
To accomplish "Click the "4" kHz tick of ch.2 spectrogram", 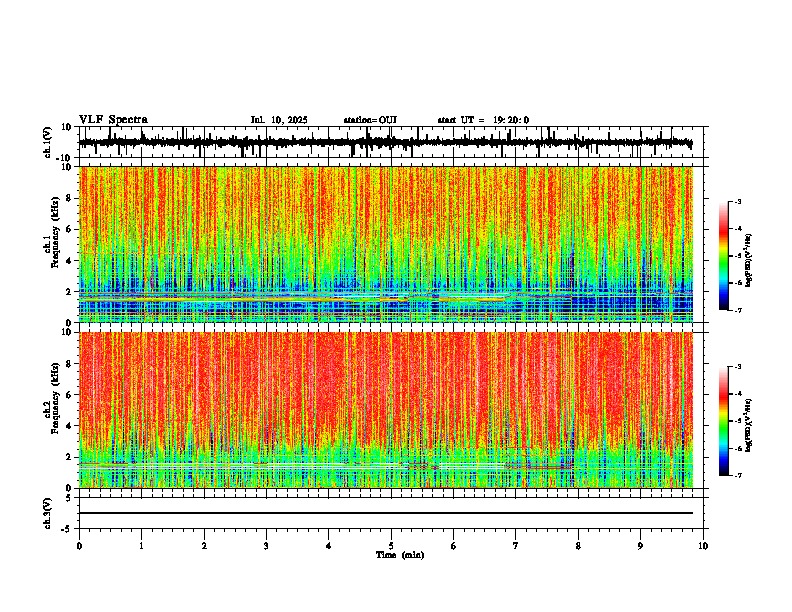I will [x=70, y=426].
